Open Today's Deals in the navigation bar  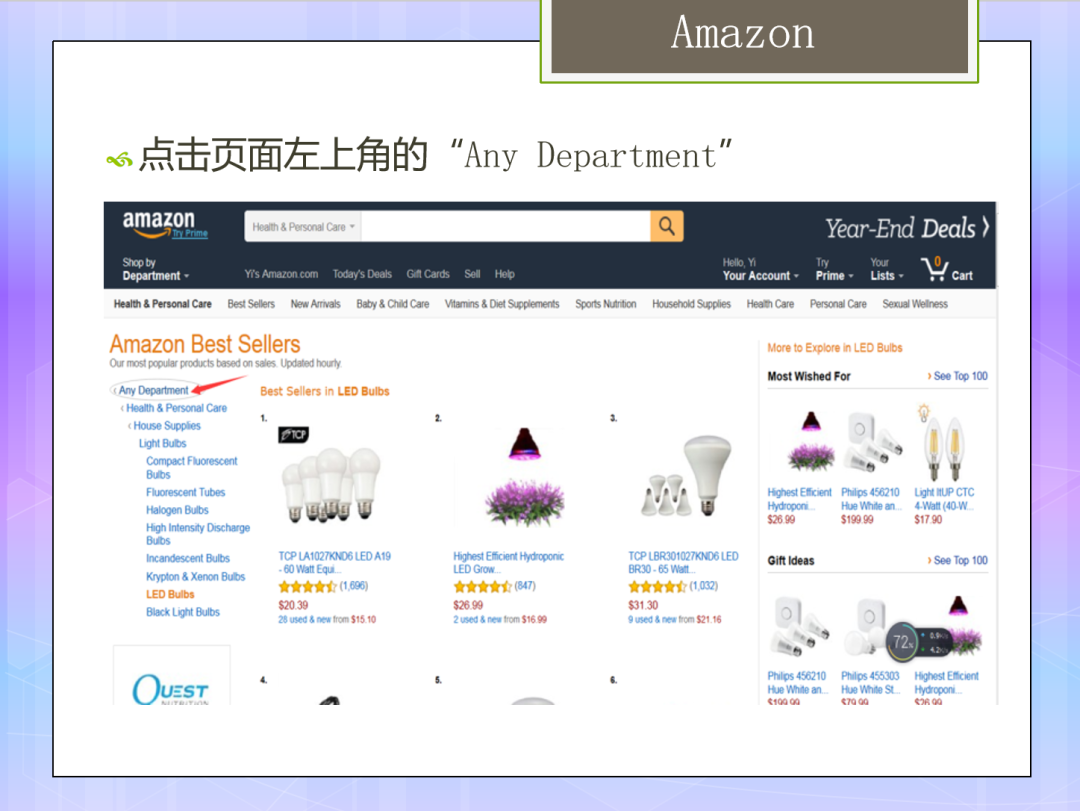pyautogui.click(x=362, y=274)
